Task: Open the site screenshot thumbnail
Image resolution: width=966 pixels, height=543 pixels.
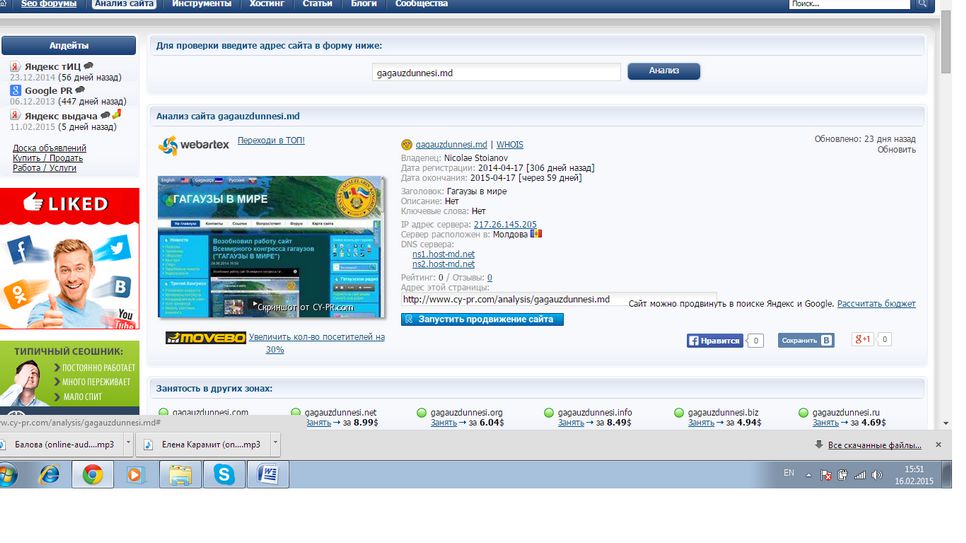Action: click(x=271, y=247)
